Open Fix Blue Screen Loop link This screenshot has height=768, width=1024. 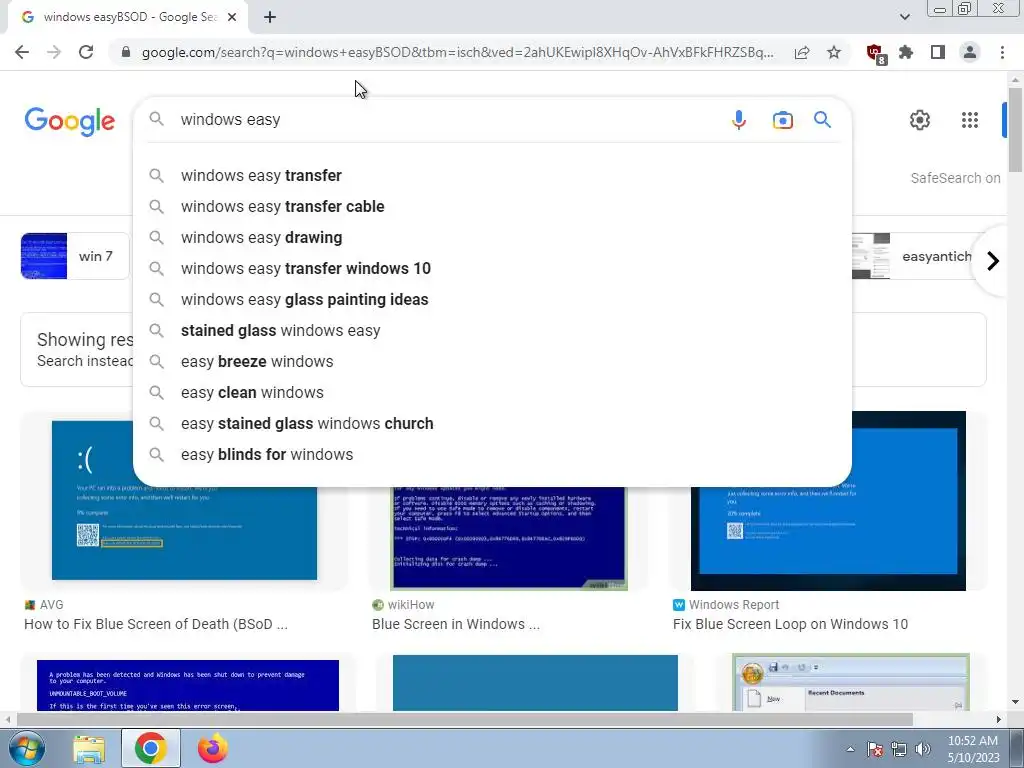[790, 624]
